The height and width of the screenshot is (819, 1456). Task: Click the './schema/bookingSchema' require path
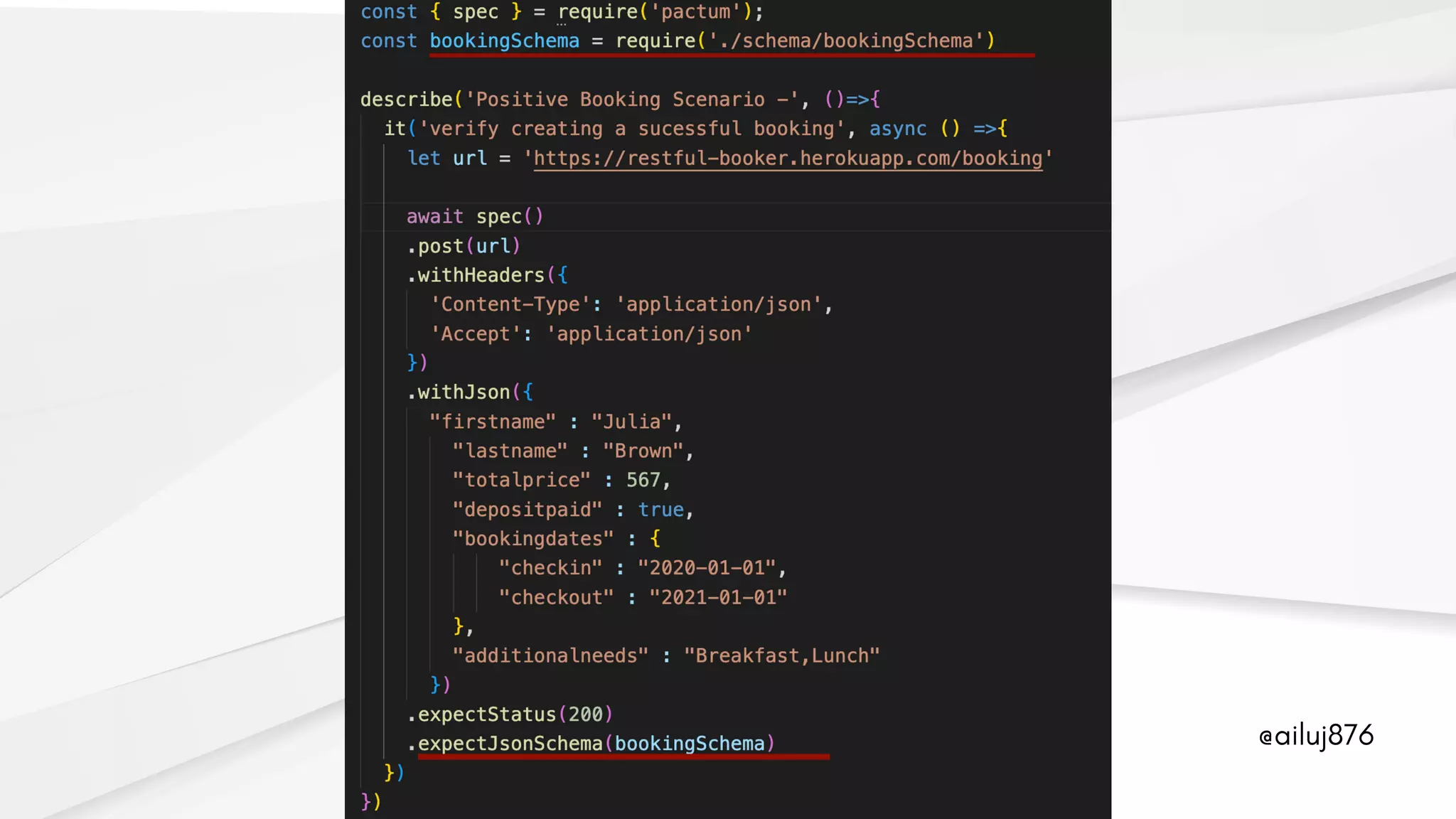[x=846, y=41]
